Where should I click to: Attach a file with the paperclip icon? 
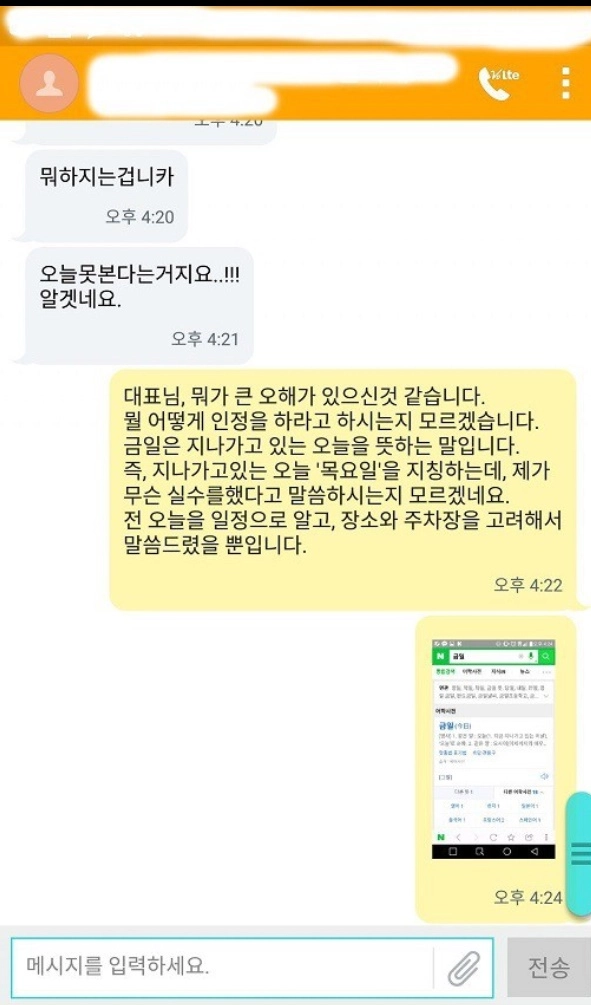tap(463, 967)
